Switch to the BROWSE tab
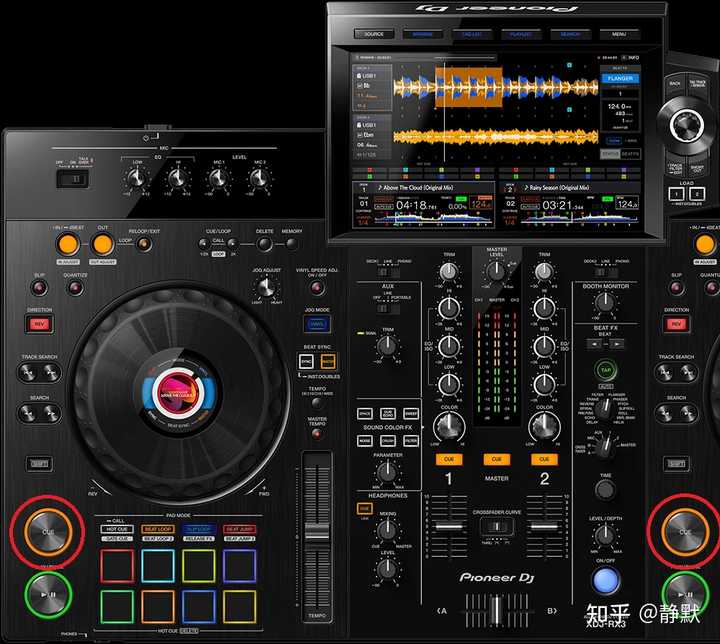Screen dimensions: 720x644 422,34
